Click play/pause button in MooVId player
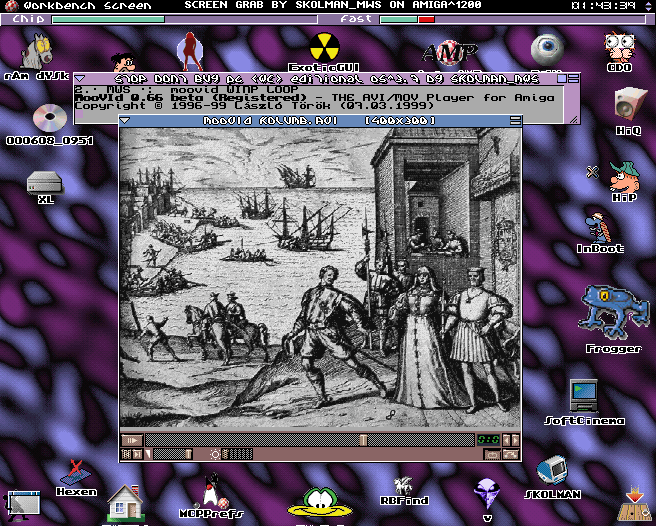656x526 pixels. [132, 440]
